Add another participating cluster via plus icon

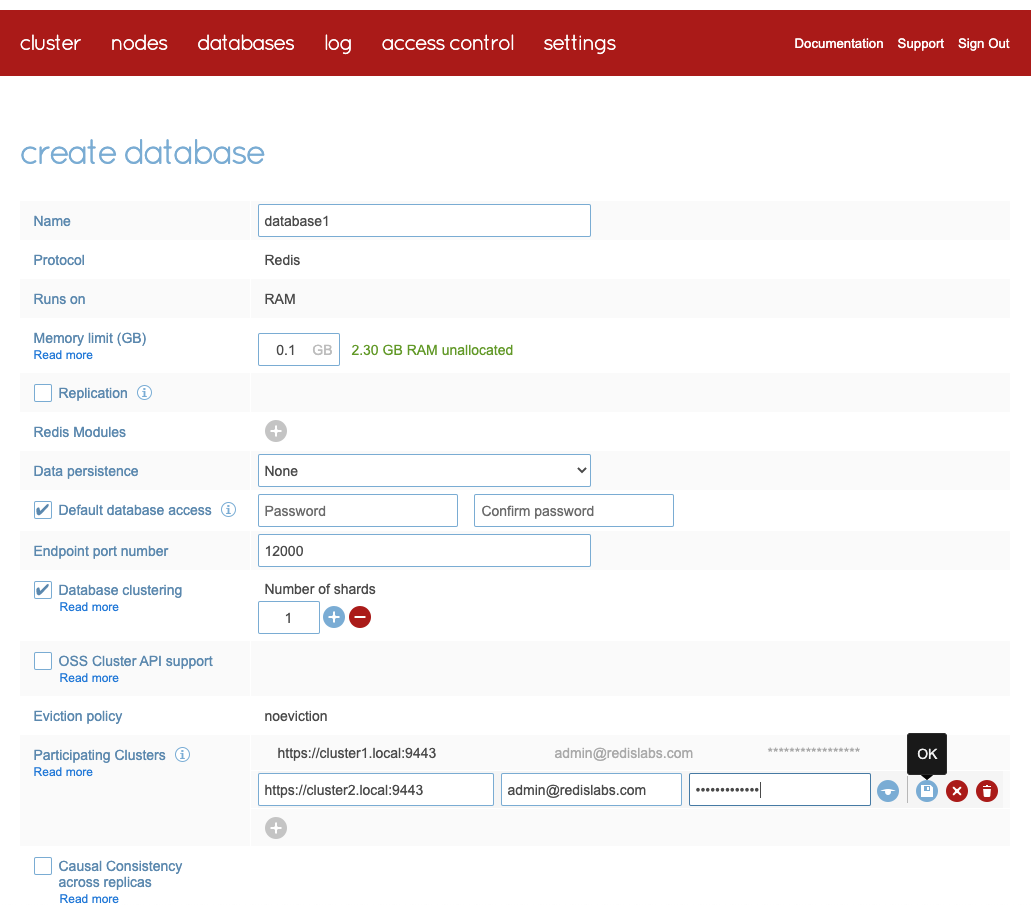(x=276, y=828)
